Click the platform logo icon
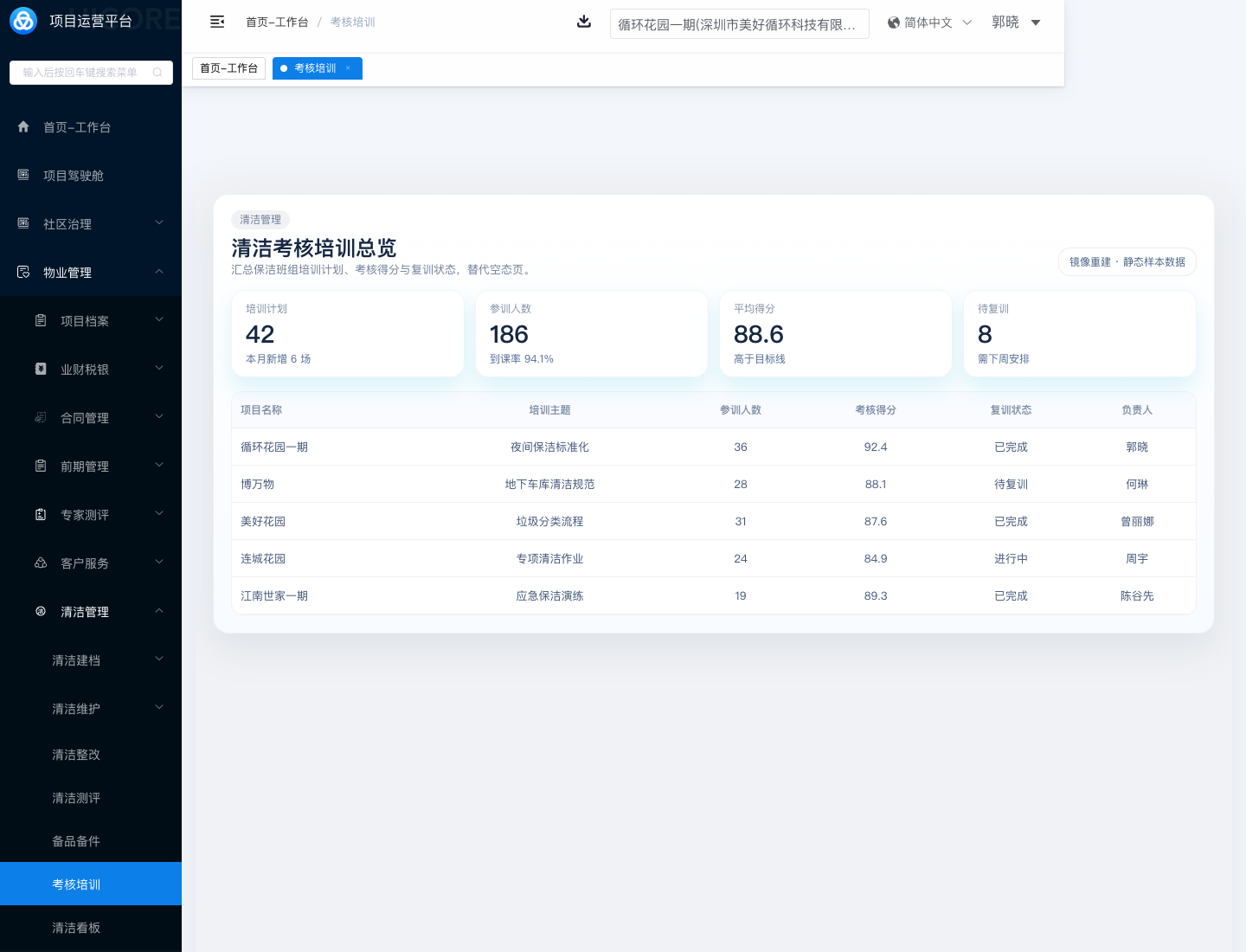Image resolution: width=1246 pixels, height=952 pixels. click(x=23, y=21)
